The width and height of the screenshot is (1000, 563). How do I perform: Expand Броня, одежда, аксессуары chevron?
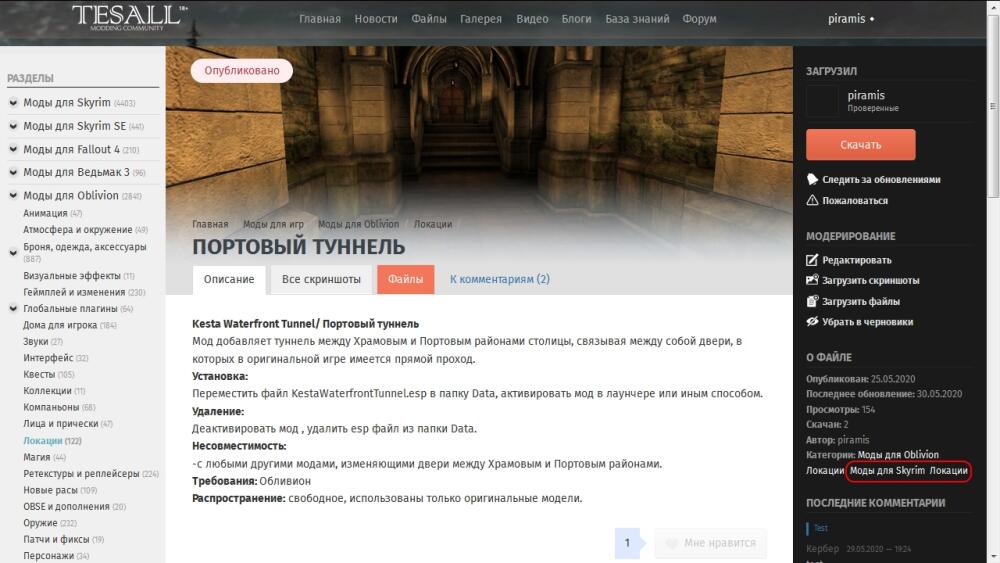point(13,252)
